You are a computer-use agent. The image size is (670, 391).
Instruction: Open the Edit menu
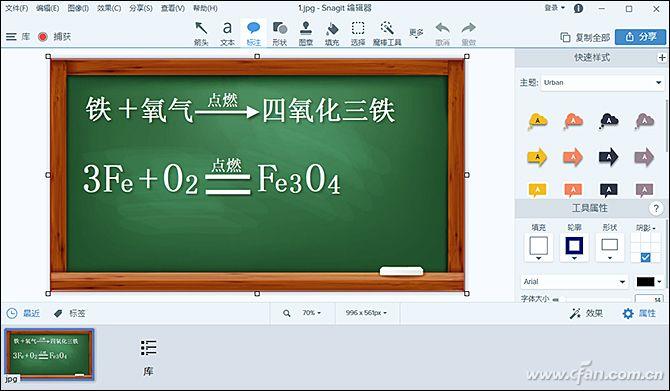47,8
